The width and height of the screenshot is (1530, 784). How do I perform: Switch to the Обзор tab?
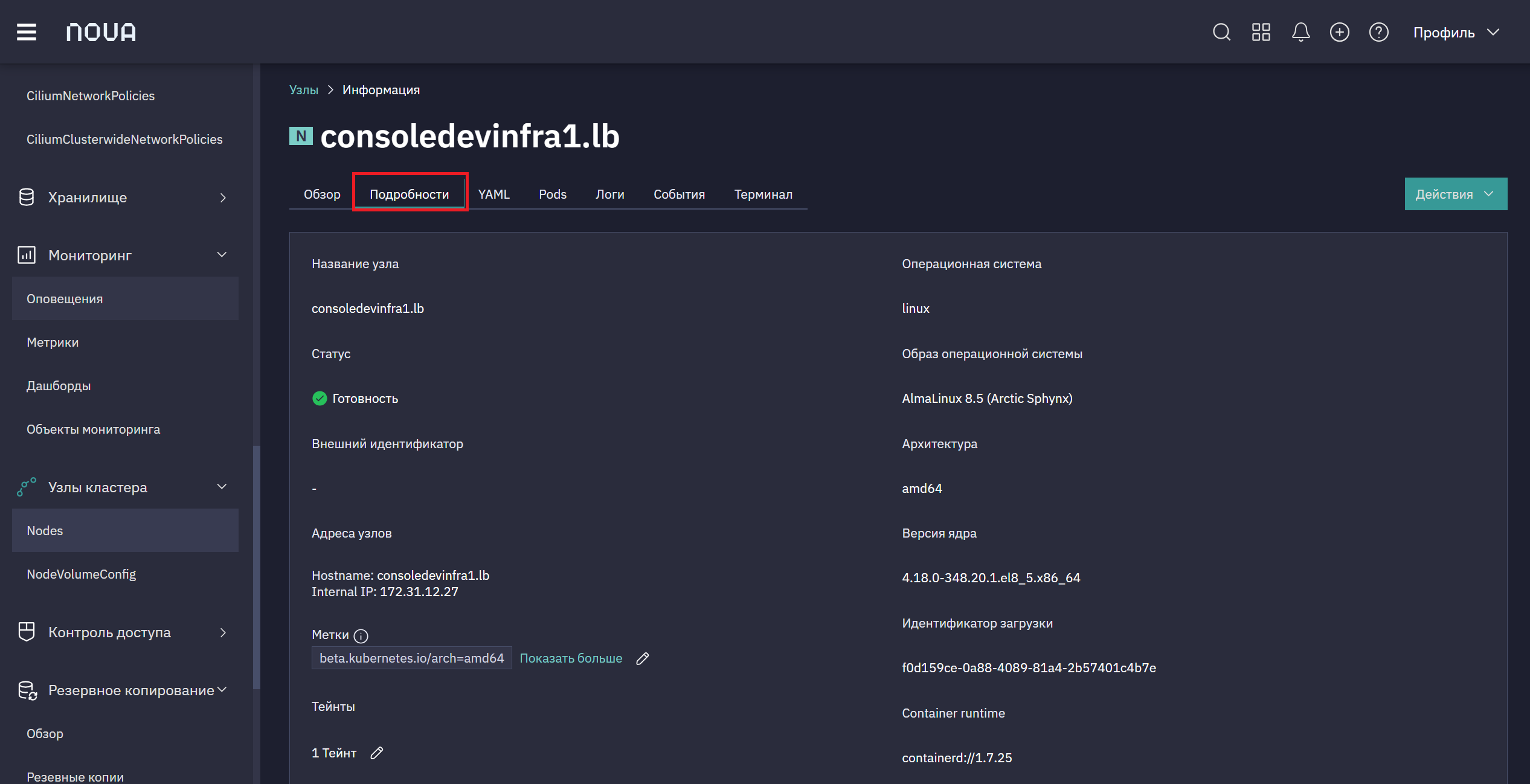322,194
